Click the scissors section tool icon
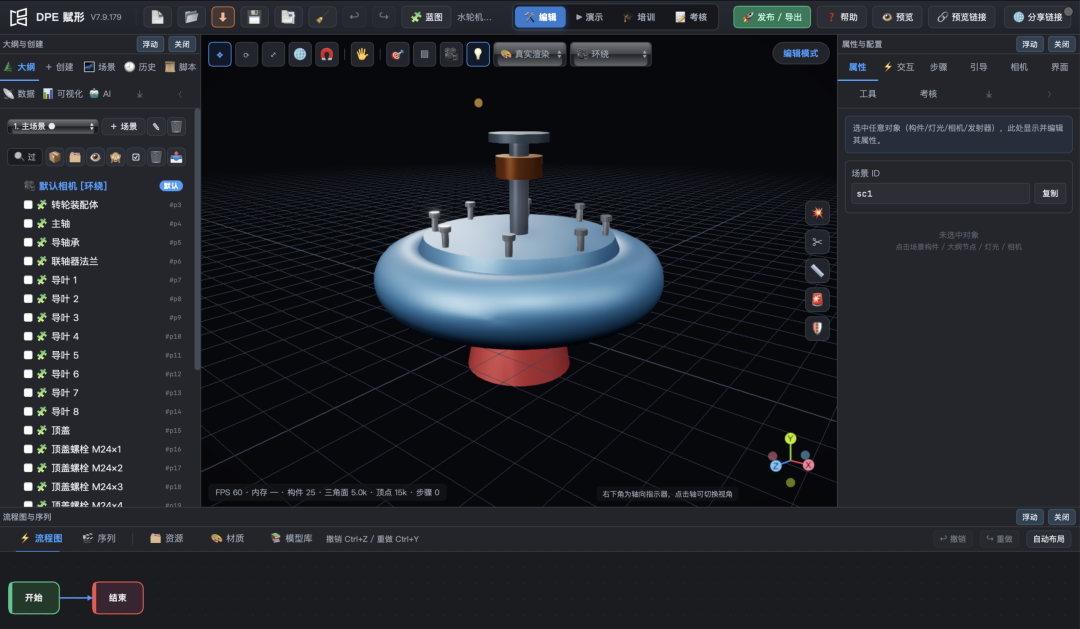Viewport: 1080px width, 629px height. [817, 242]
